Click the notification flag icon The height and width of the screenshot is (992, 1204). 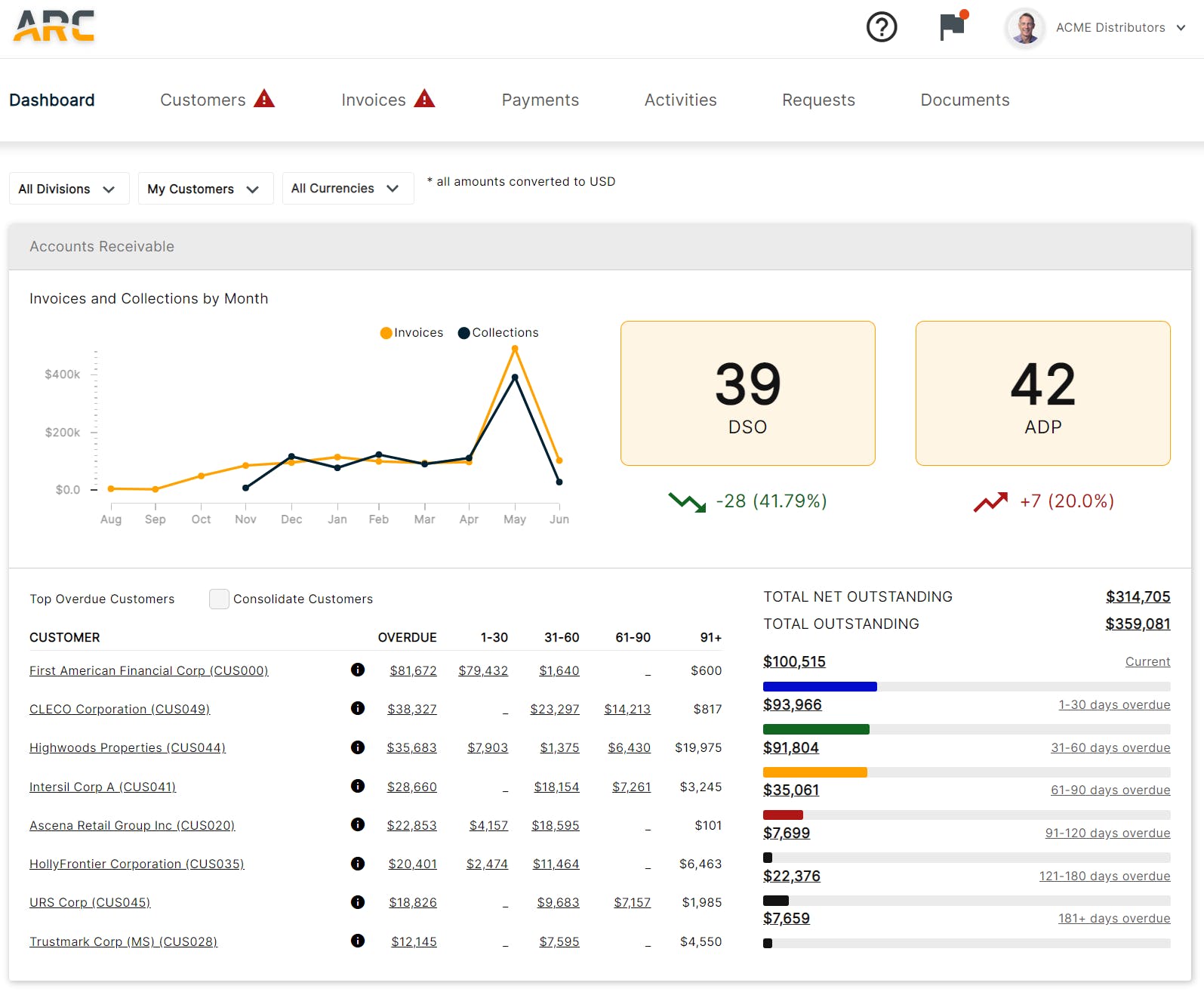pyautogui.click(x=953, y=26)
